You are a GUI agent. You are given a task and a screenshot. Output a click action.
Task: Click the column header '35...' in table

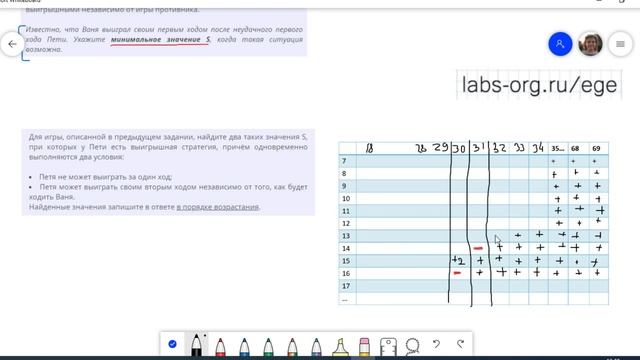click(558, 149)
